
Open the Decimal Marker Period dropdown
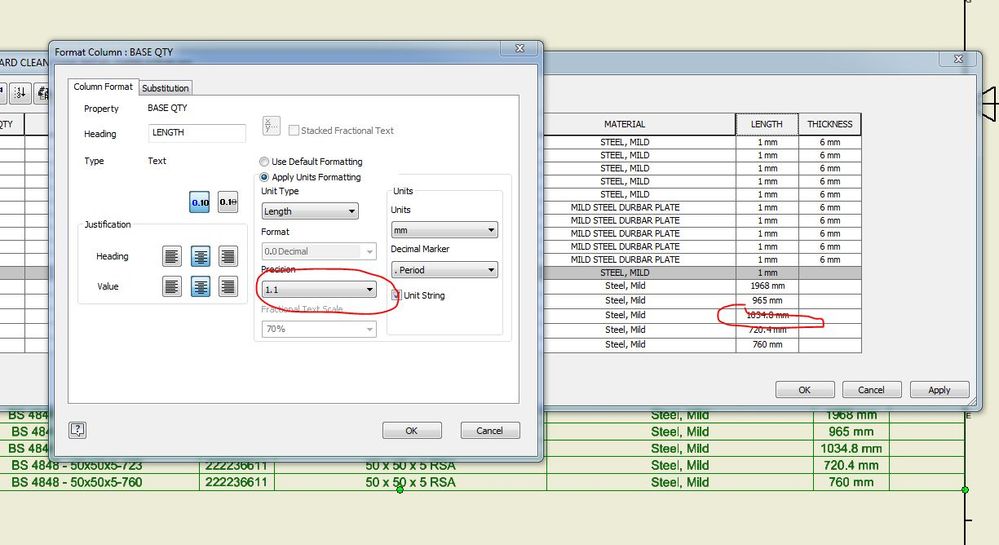pyautogui.click(x=444, y=270)
